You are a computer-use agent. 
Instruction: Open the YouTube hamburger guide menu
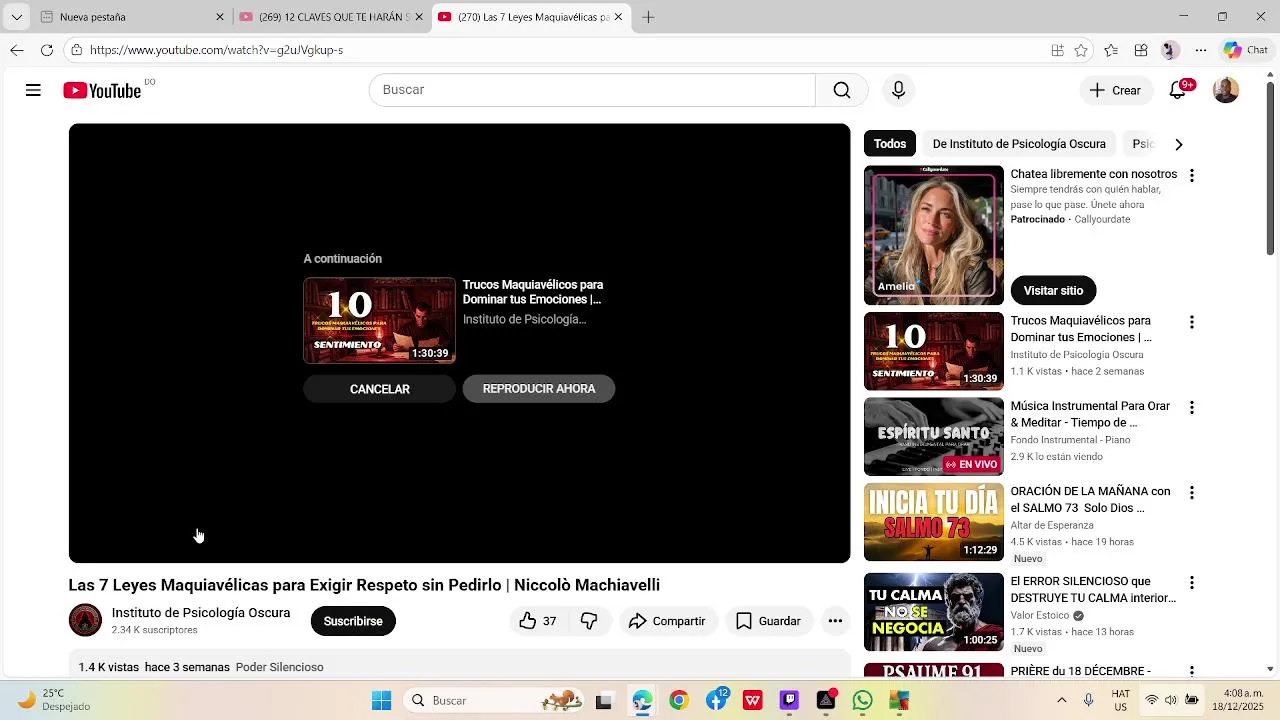33,90
